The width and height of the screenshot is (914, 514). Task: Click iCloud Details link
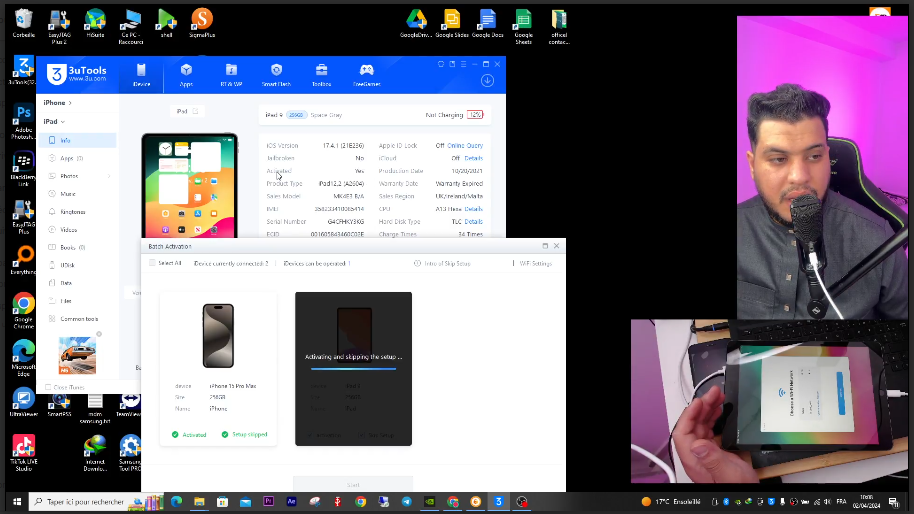click(473, 159)
